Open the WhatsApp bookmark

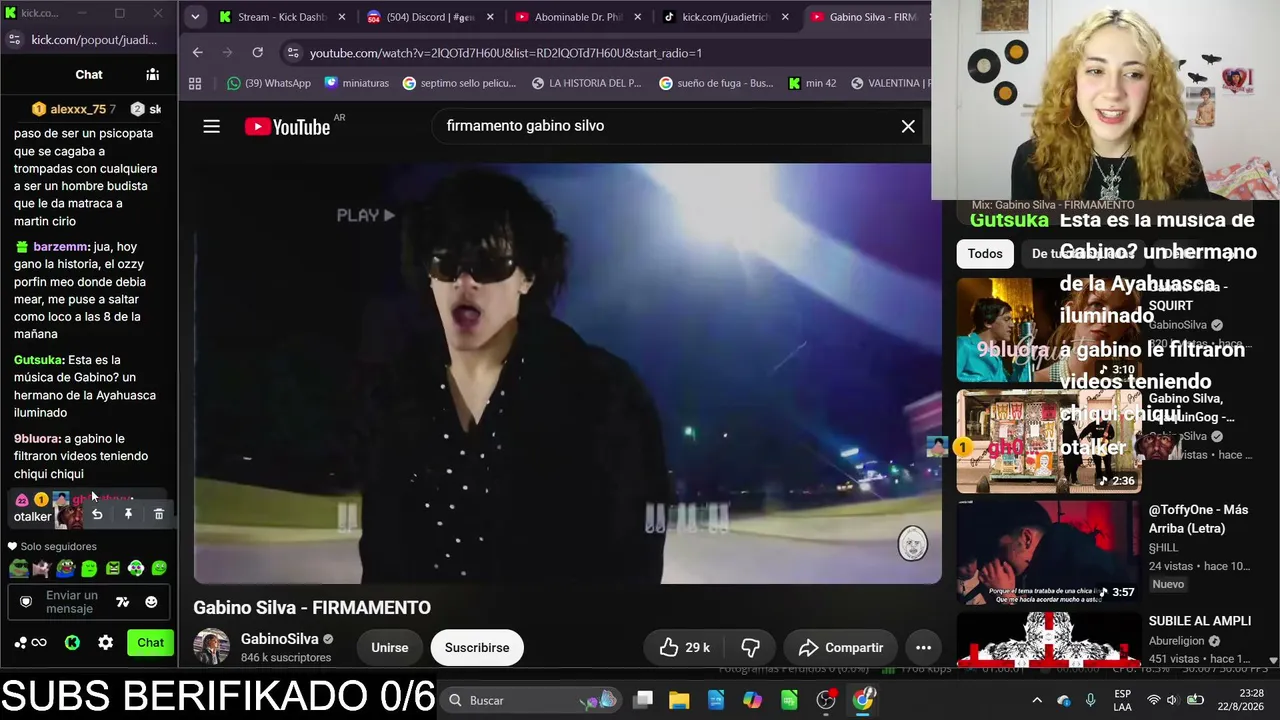pyautogui.click(x=269, y=83)
